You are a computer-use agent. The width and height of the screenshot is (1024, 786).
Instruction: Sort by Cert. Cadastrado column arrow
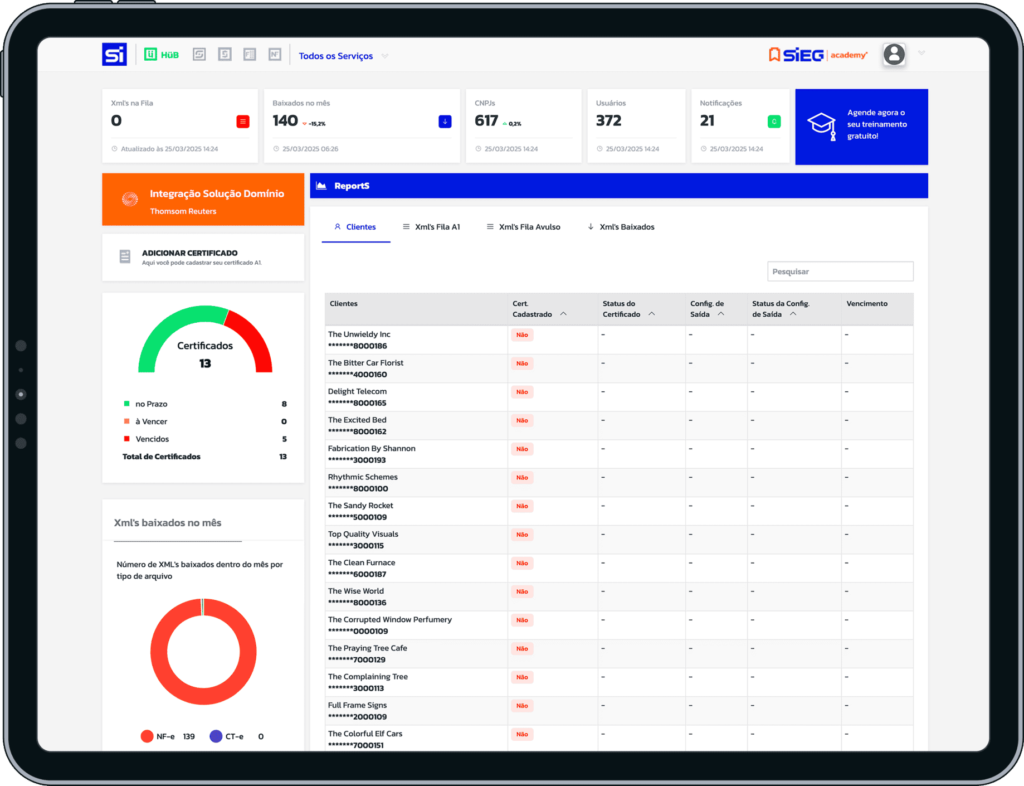(564, 314)
